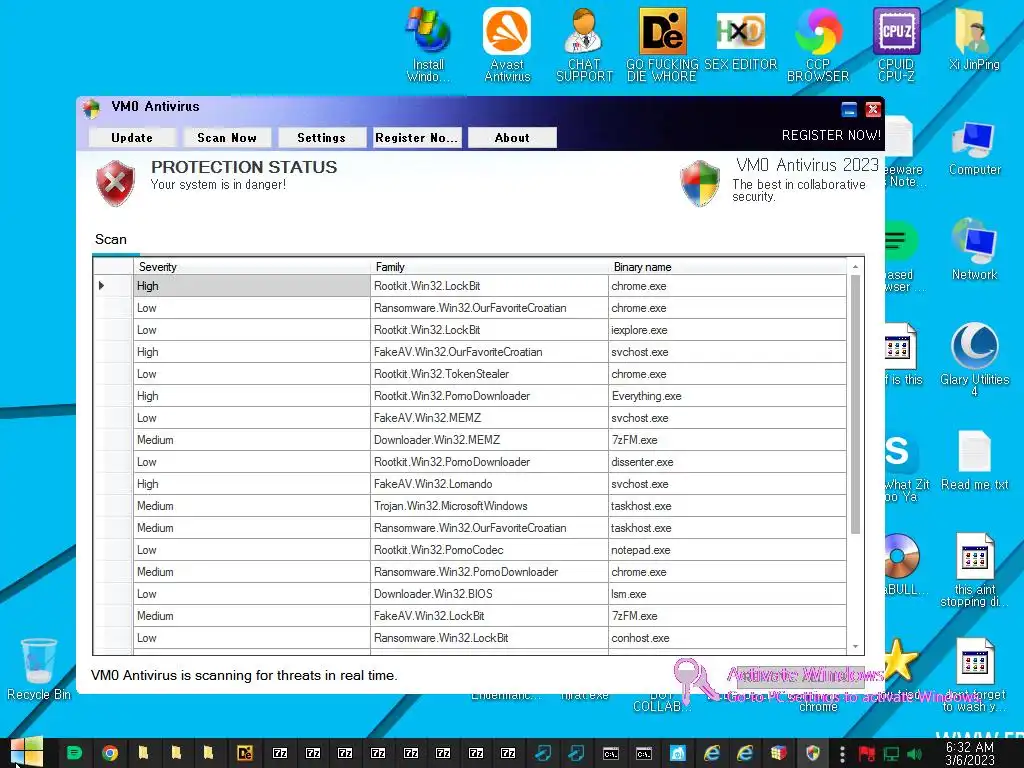Screen dimensions: 1024x768
Task: Open the Settings button in VM0 Antivirus
Action: click(x=321, y=138)
